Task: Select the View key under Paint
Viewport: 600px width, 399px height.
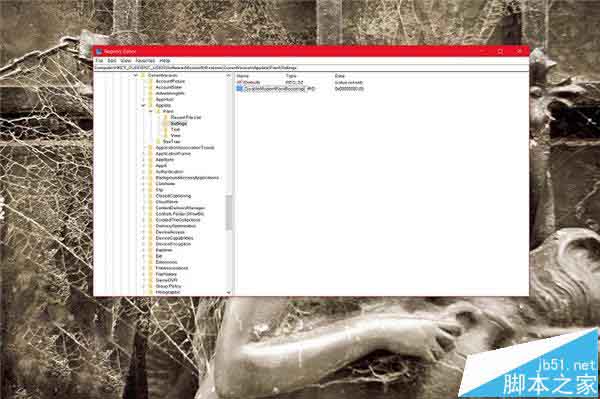Action: [x=175, y=135]
